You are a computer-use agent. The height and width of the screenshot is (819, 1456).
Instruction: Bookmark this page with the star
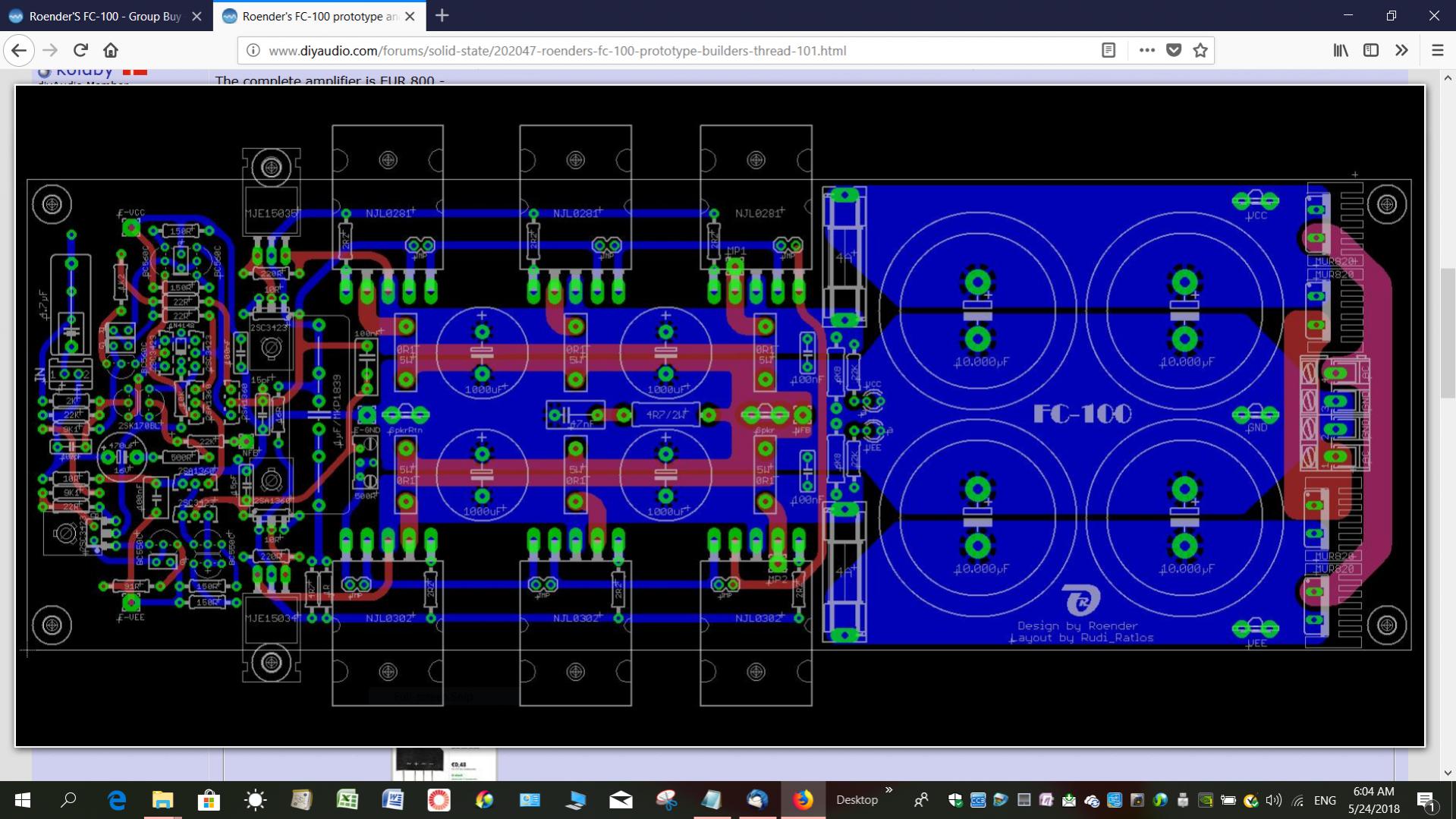pos(1200,51)
